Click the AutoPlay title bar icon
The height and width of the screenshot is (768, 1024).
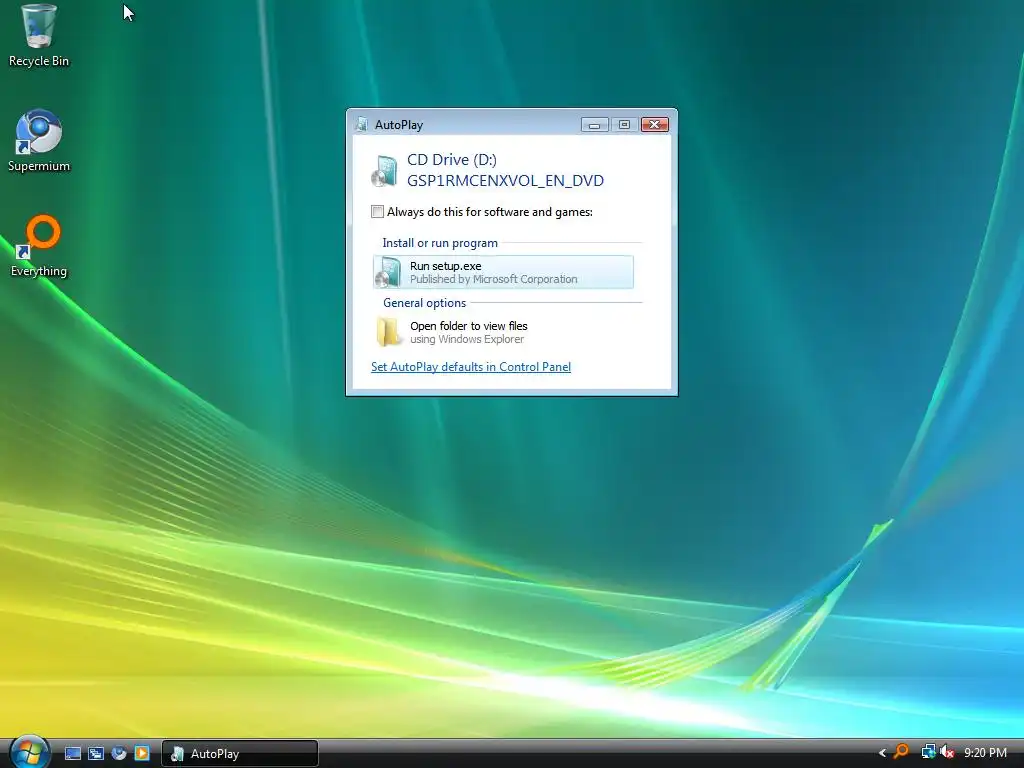pyautogui.click(x=361, y=124)
